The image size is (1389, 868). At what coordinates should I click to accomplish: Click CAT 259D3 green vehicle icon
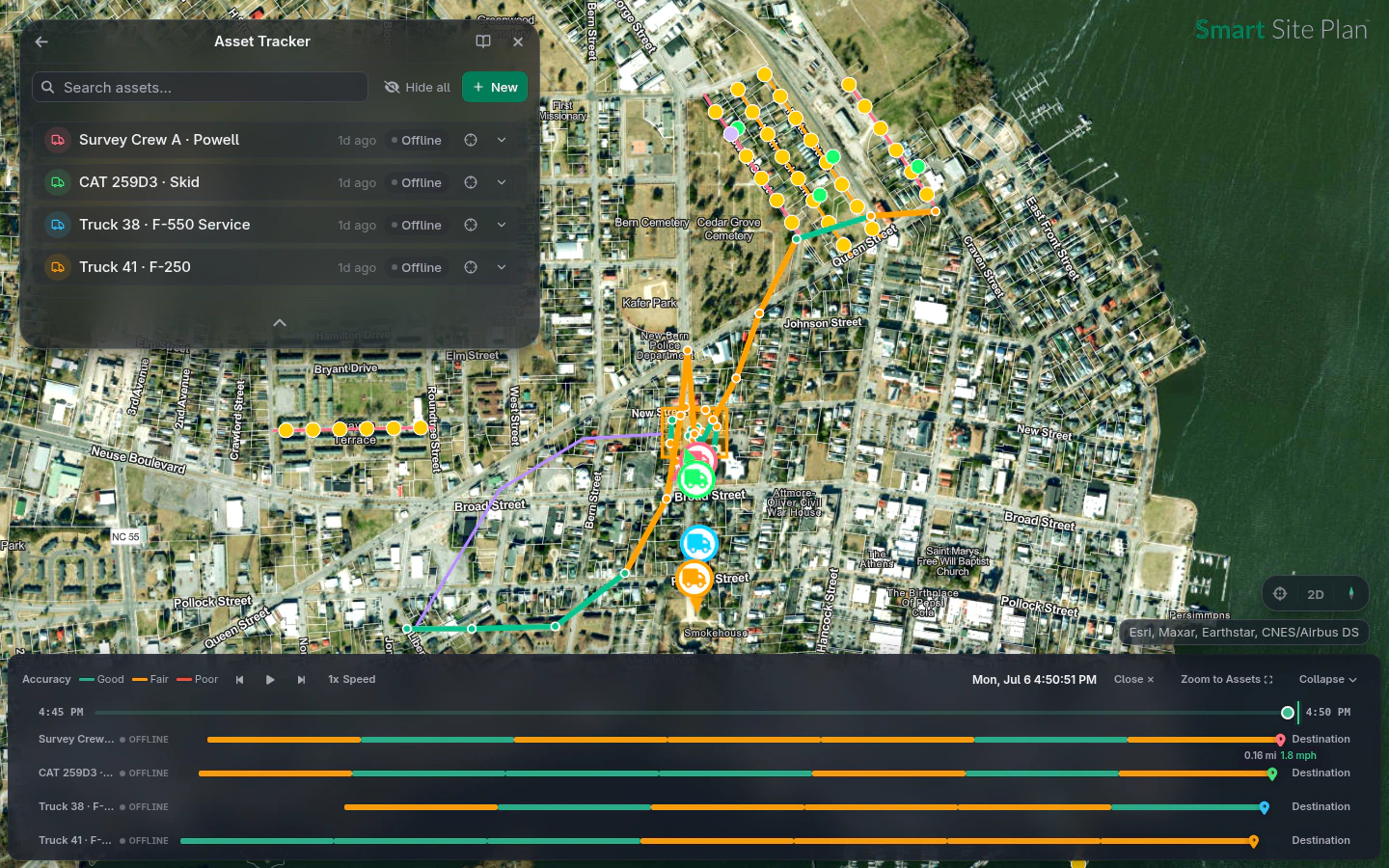point(58,182)
